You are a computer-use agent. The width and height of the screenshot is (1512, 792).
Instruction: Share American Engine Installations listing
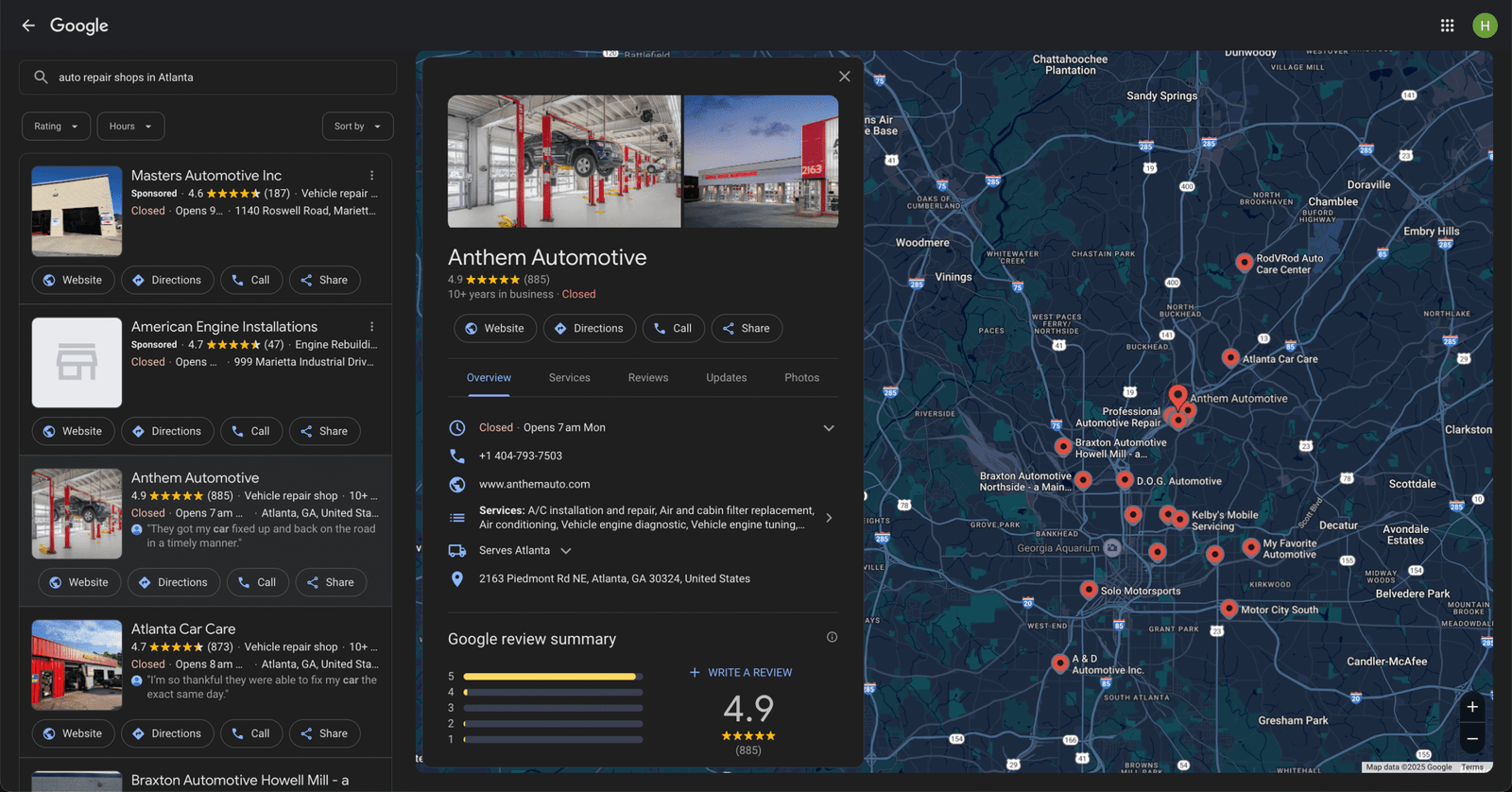[324, 431]
